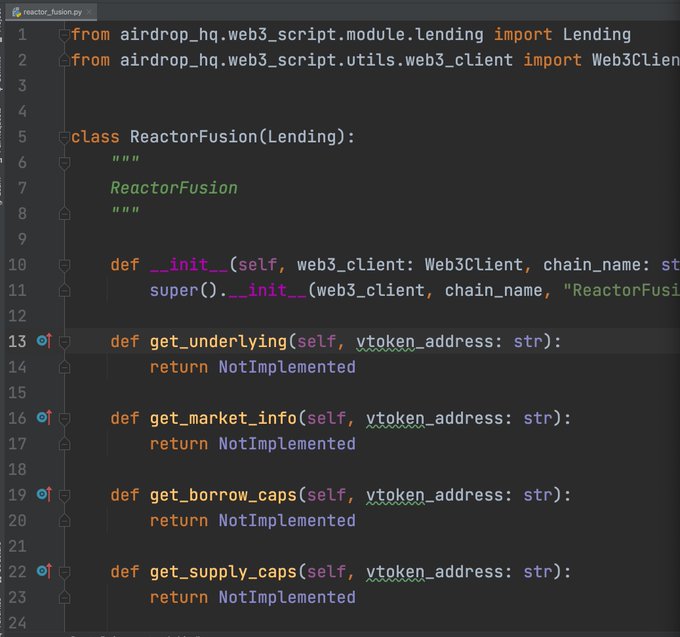Fold the get_market_info method at line 16
The height and width of the screenshot is (637, 680).
64,418
